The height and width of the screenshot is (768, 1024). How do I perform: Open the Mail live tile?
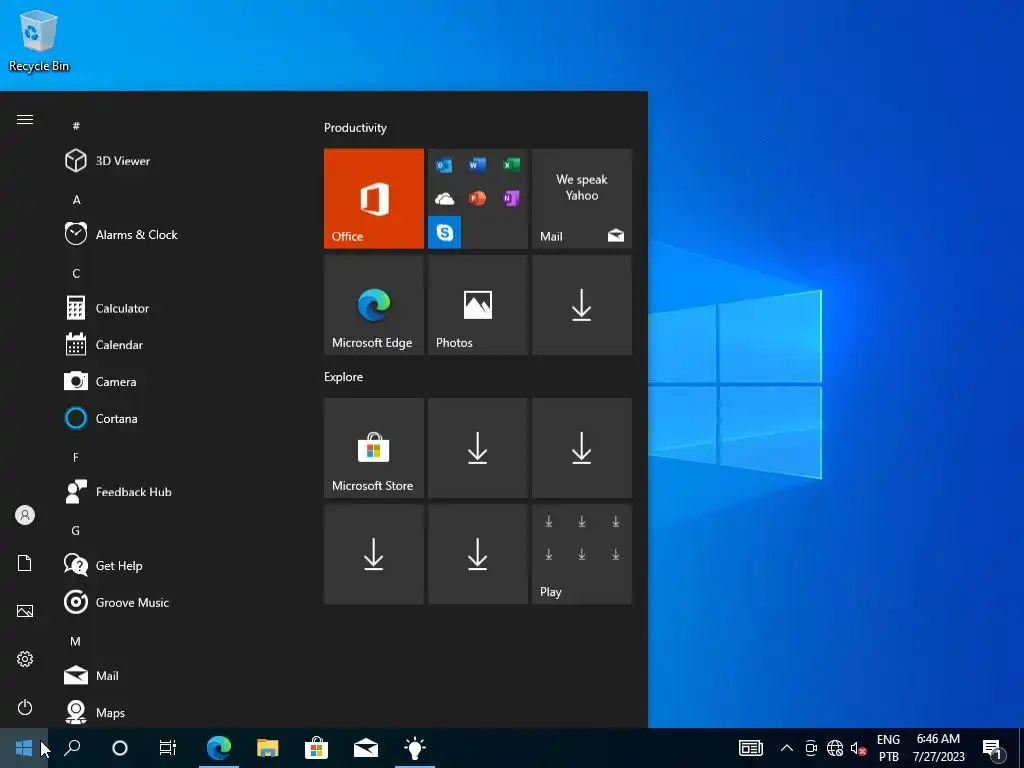pos(582,199)
